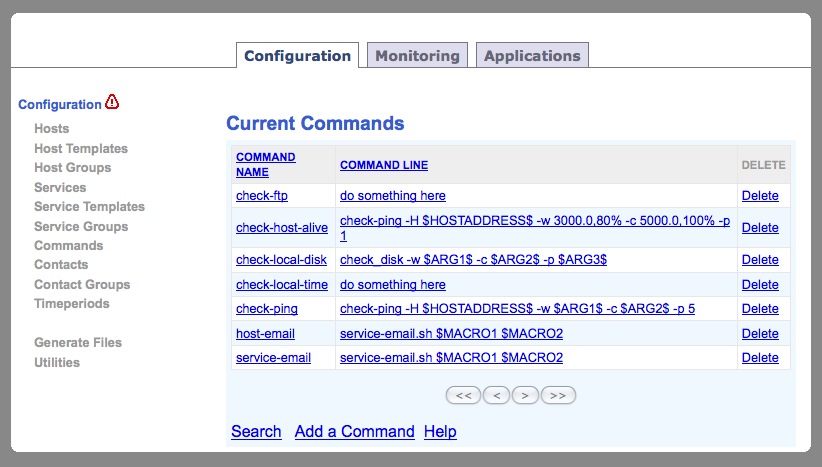Image resolution: width=822 pixels, height=467 pixels.
Task: Select Timeperiods in the sidebar
Action: (72, 303)
